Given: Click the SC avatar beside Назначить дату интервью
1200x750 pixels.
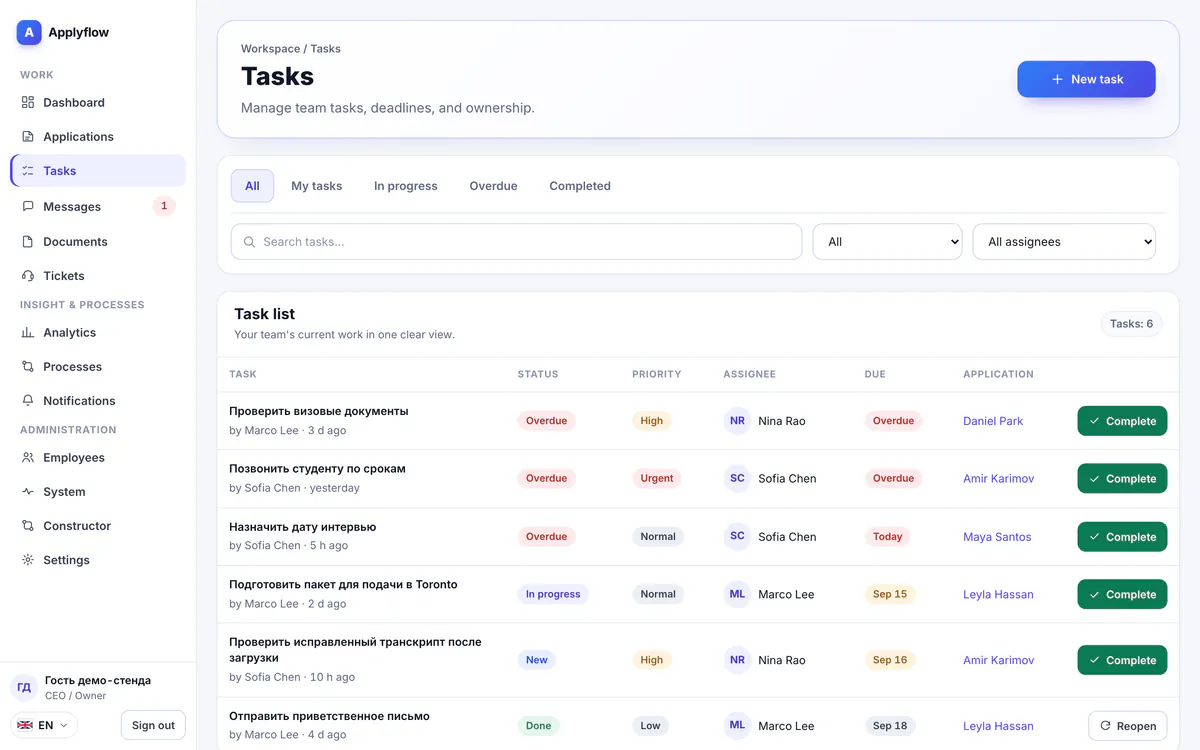Looking at the screenshot, I should click(737, 536).
